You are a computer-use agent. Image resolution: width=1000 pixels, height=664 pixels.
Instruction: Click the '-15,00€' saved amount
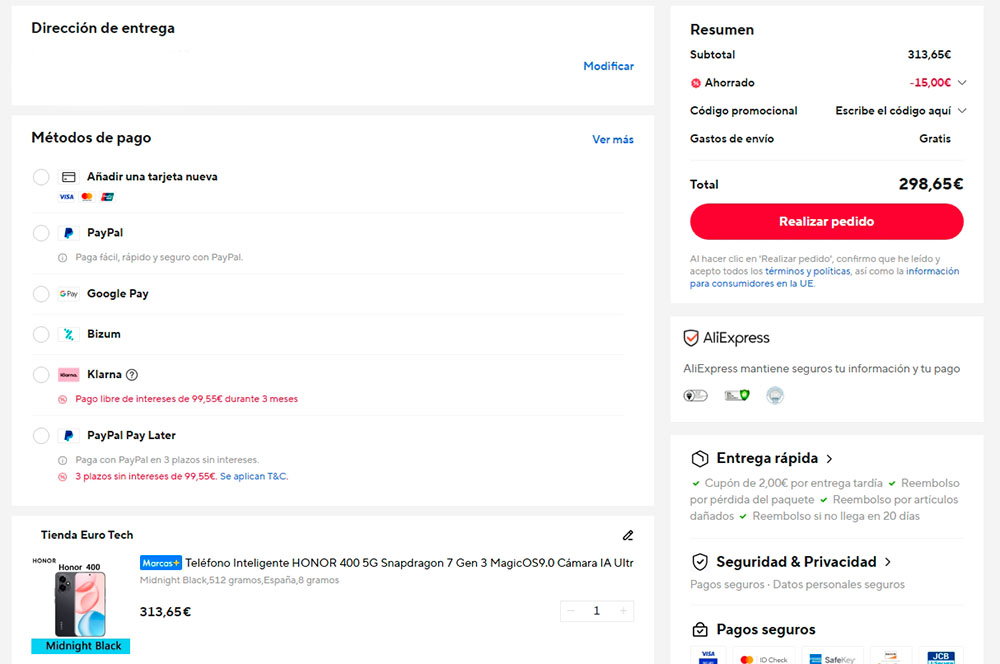click(x=930, y=83)
